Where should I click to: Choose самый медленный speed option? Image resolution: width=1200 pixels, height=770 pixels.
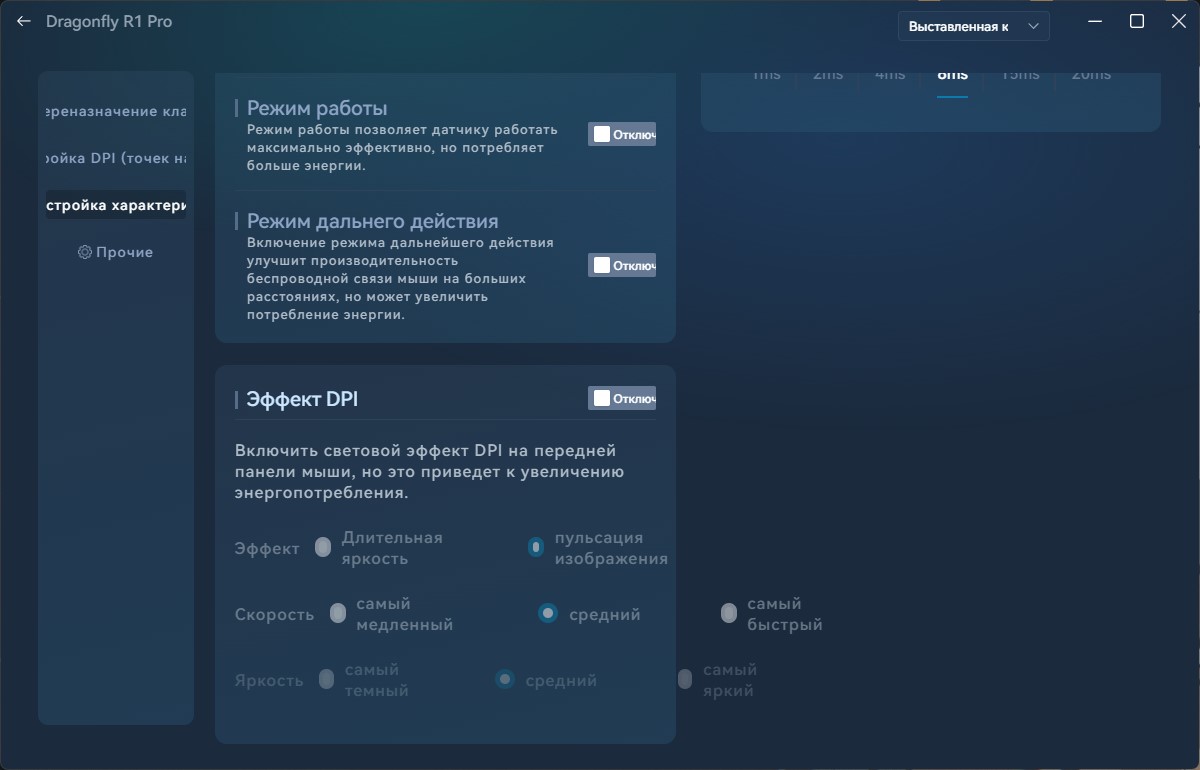pyautogui.click(x=338, y=613)
